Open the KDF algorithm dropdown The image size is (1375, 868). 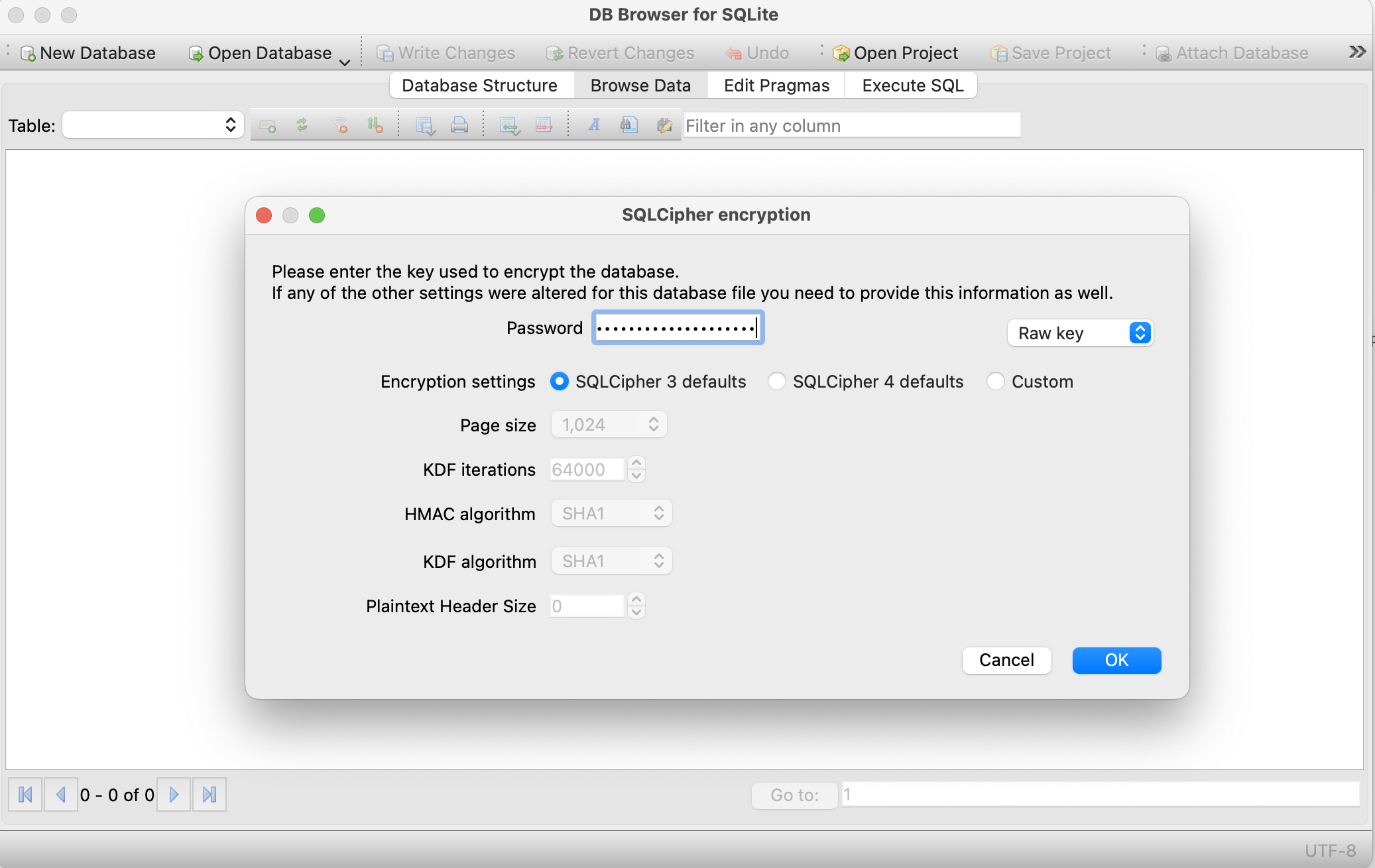pos(612,561)
